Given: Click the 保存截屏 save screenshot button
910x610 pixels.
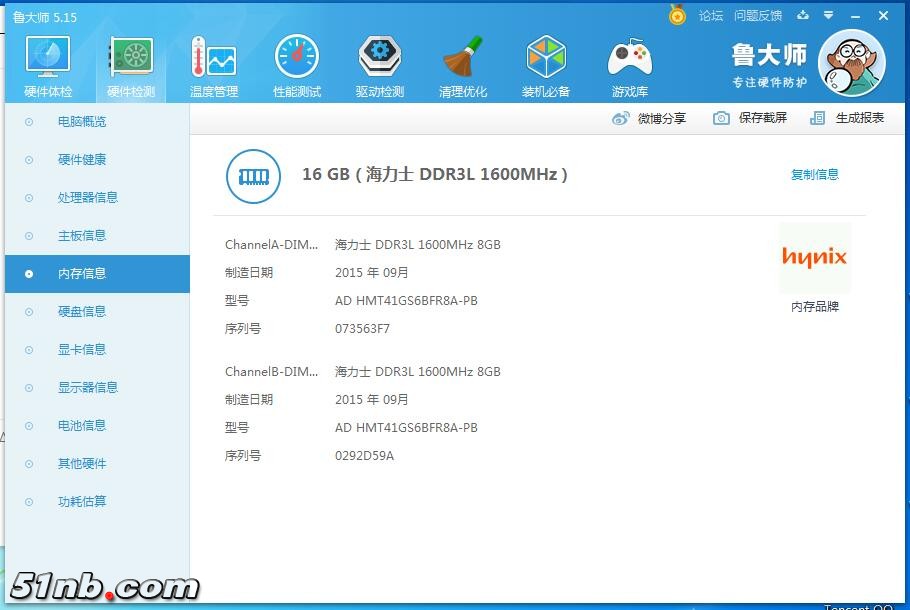Looking at the screenshot, I should point(751,118).
